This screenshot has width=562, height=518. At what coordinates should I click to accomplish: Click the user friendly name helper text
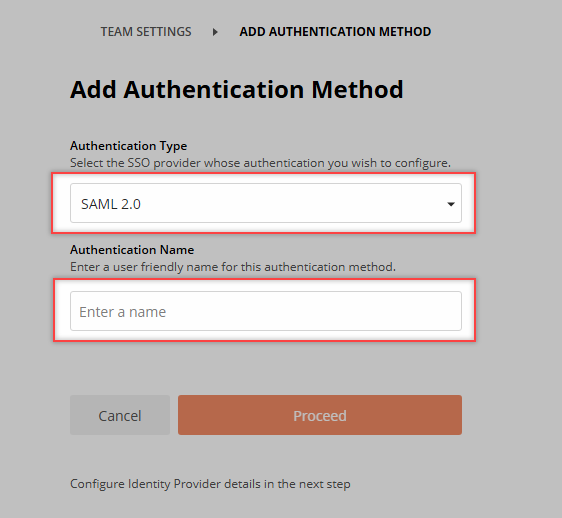click(x=233, y=267)
